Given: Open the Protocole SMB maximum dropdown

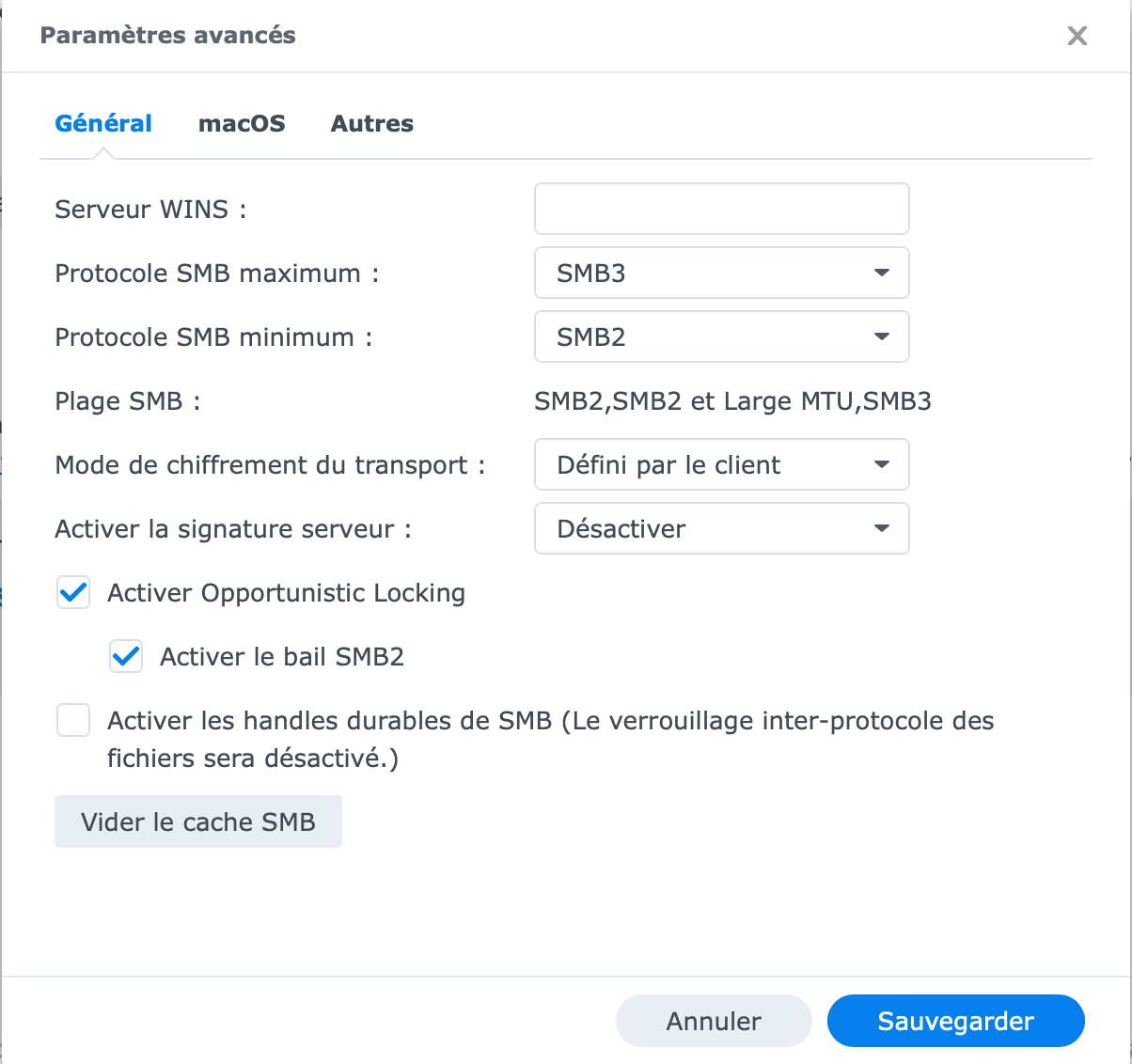Looking at the screenshot, I should tap(722, 273).
